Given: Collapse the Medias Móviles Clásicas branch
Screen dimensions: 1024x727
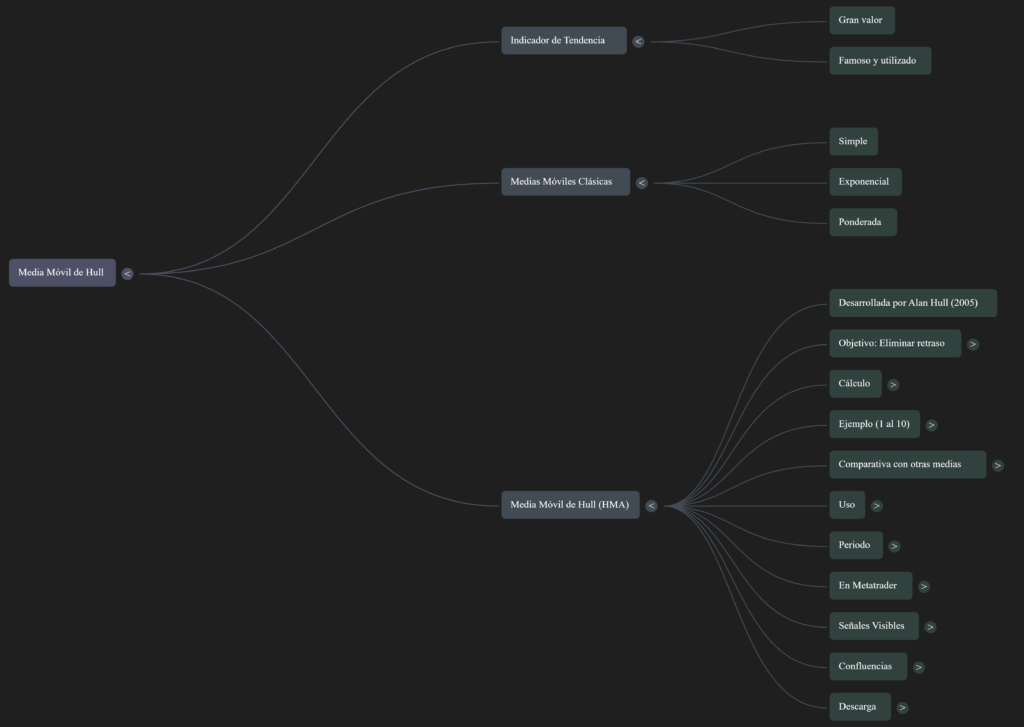Looking at the screenshot, I should pyautogui.click(x=641, y=183).
